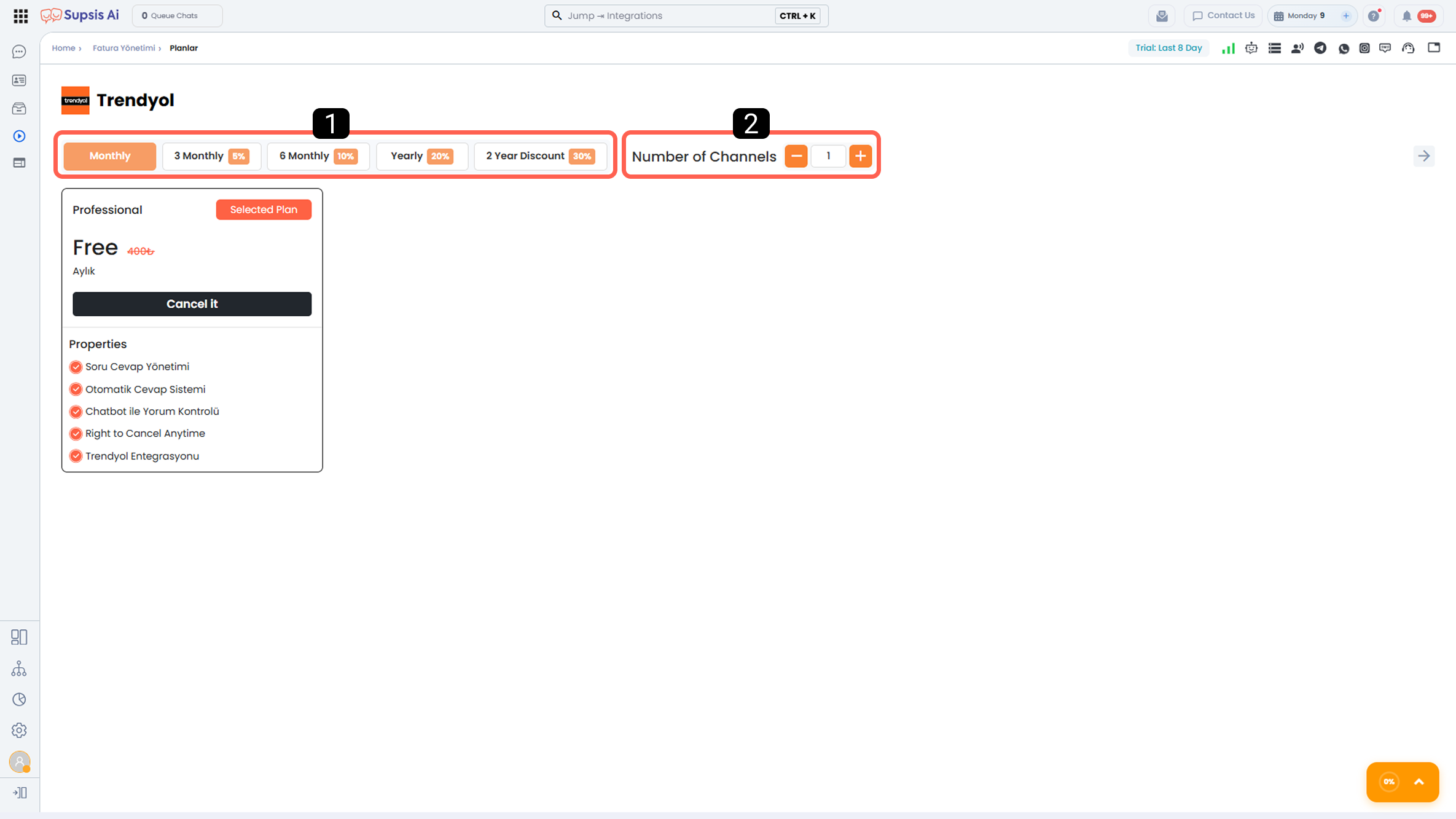Click the Supsis Ai logo

coord(80,15)
